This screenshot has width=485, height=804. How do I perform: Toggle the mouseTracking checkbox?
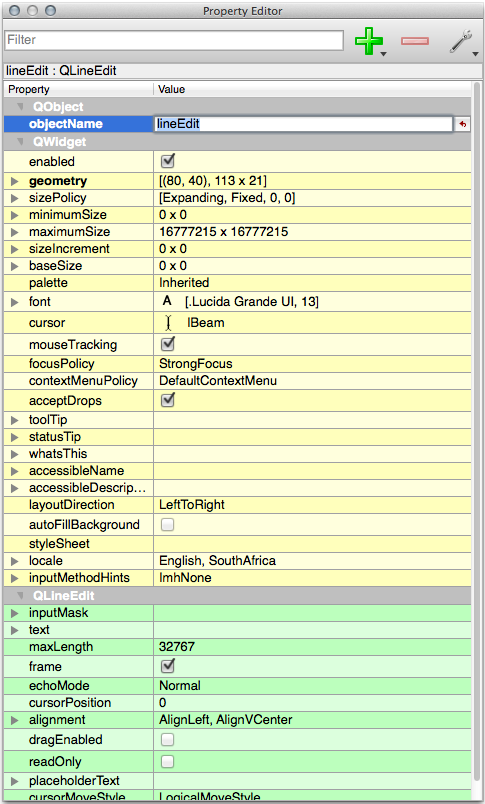coord(168,344)
